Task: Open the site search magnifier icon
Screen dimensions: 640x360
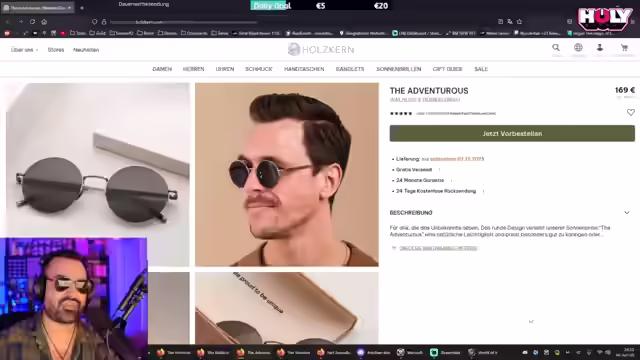Action: (x=556, y=48)
